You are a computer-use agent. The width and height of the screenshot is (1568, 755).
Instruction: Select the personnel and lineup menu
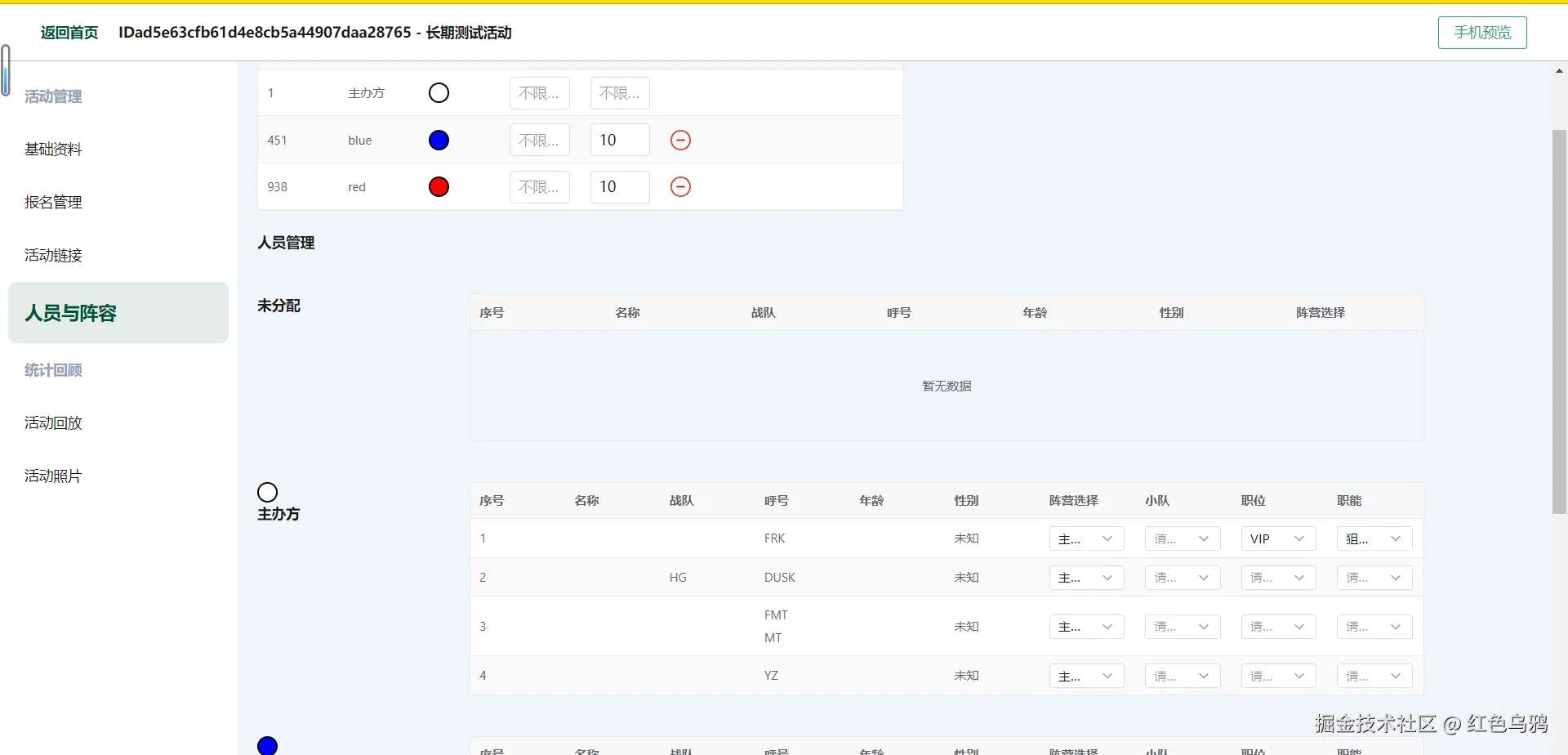[118, 313]
